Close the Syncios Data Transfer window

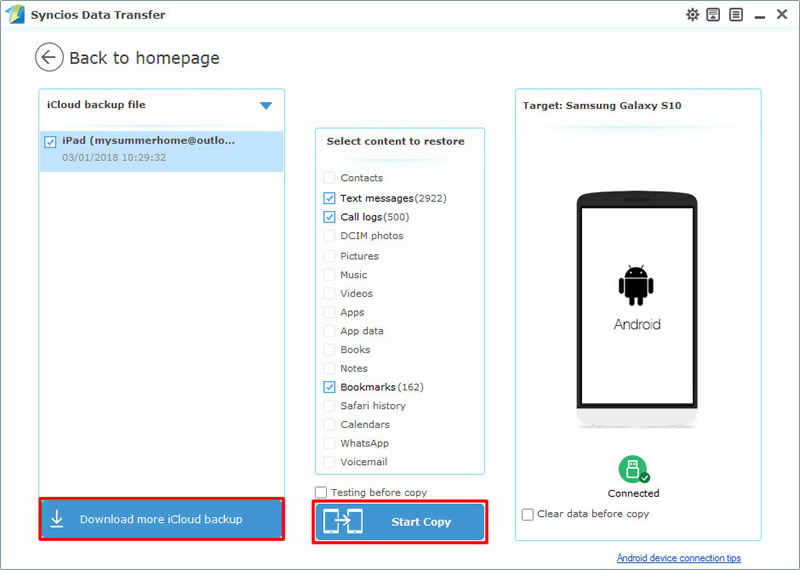point(782,14)
